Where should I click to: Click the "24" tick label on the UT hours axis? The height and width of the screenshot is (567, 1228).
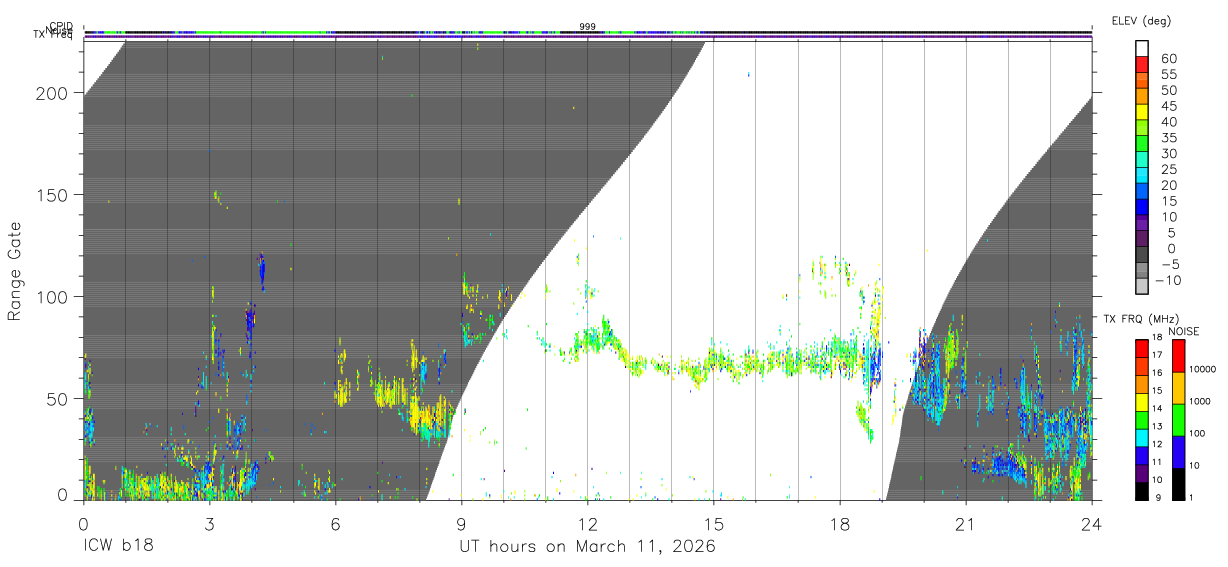click(1091, 523)
